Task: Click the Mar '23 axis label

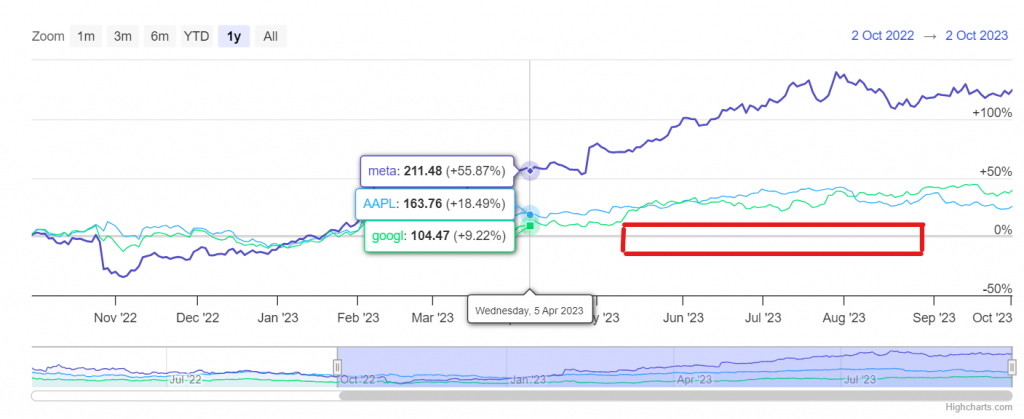Action: point(432,318)
